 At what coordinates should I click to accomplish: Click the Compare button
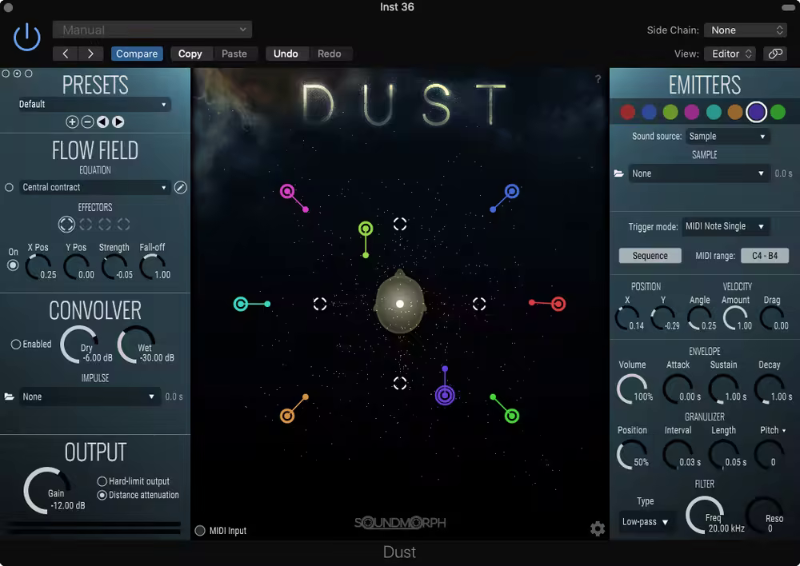tap(136, 54)
